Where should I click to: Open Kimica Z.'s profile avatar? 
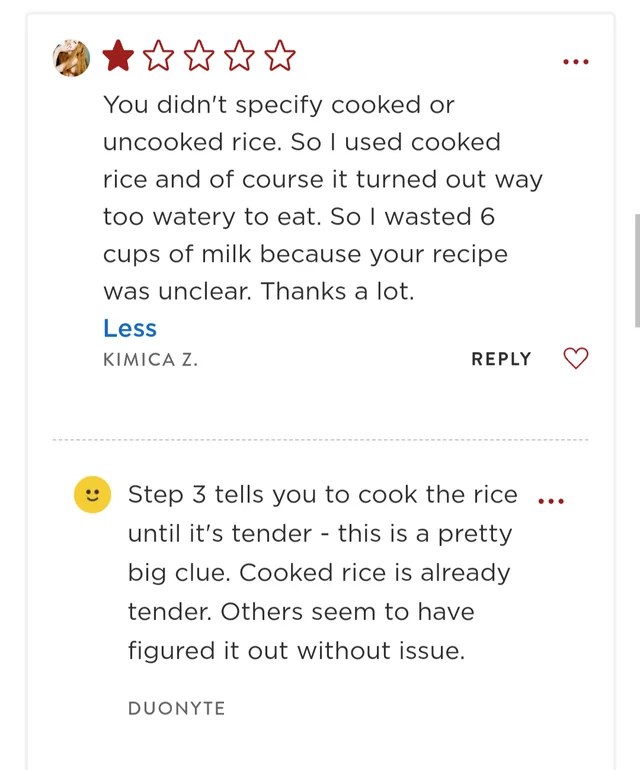pyautogui.click(x=71, y=58)
